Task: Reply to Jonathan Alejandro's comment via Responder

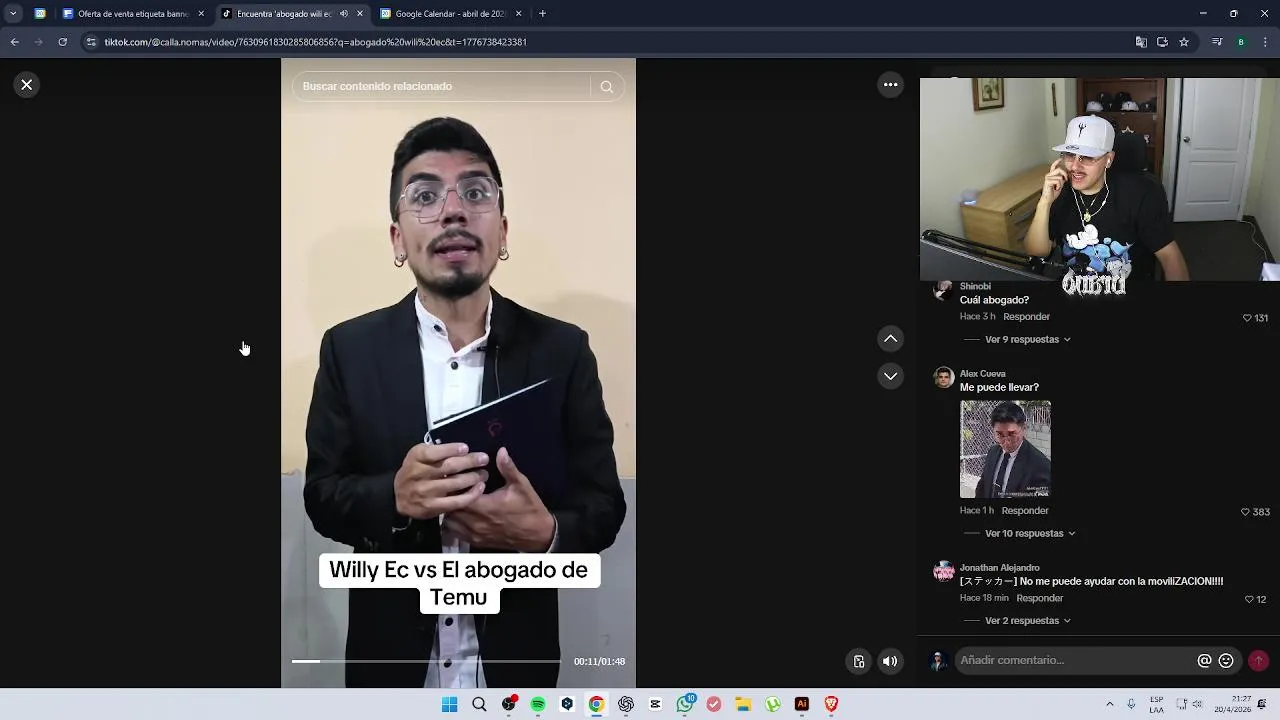Action: (1040, 598)
